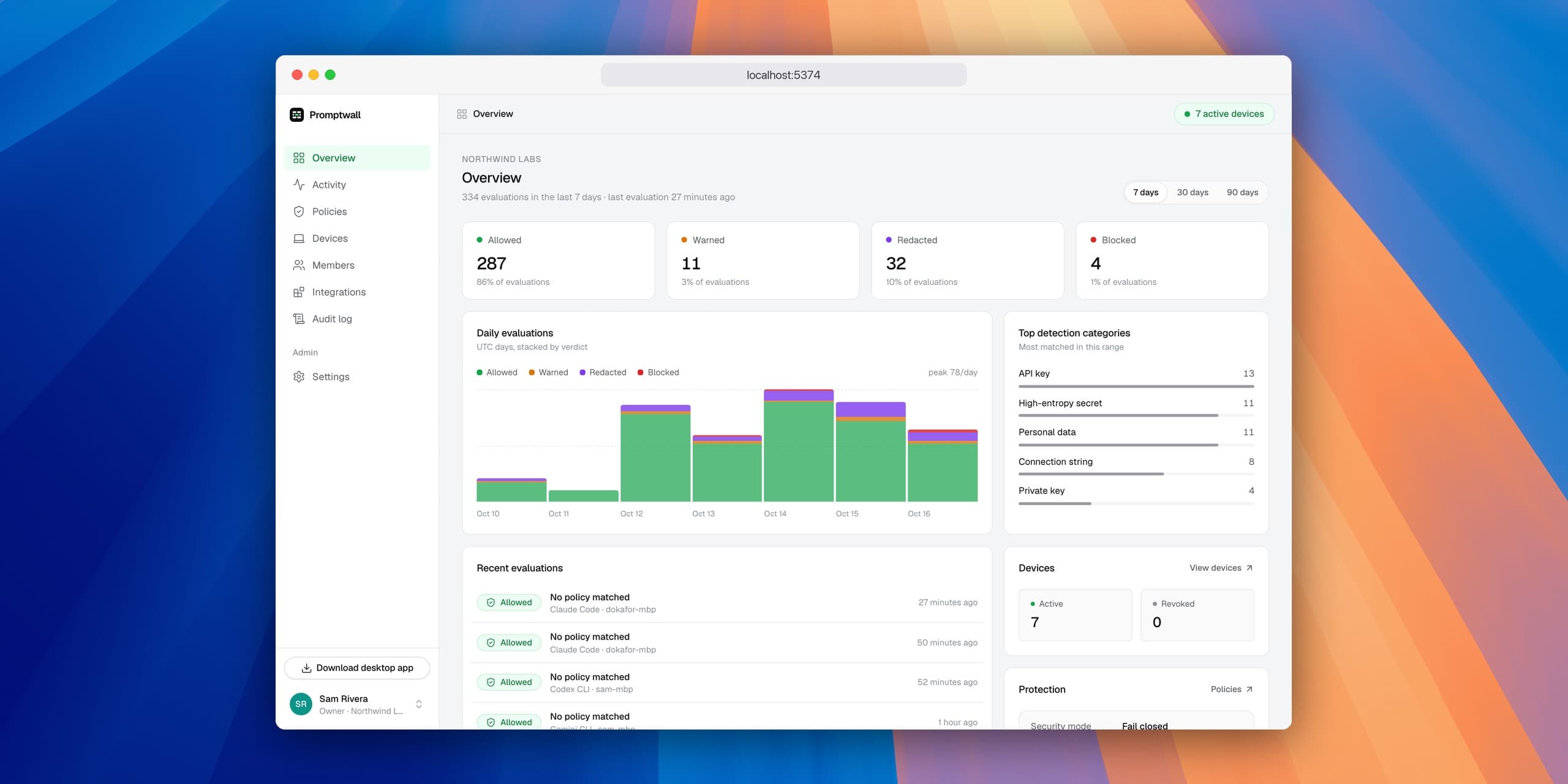This screenshot has width=1568, height=784.
Task: Expand the Sam Rivera account switcher chevron
Action: coord(419,704)
